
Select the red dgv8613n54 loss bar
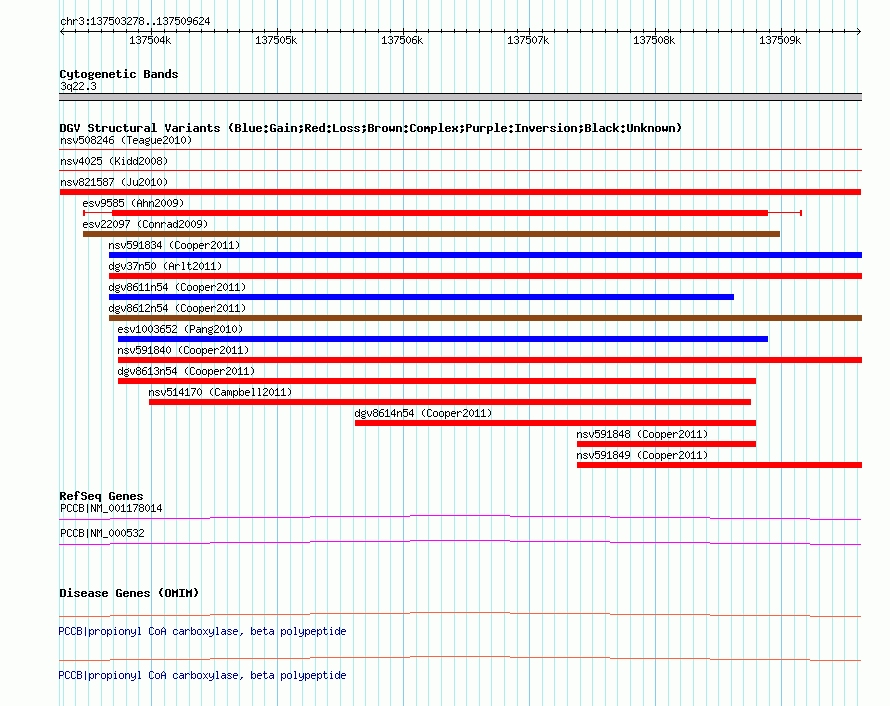point(437,381)
